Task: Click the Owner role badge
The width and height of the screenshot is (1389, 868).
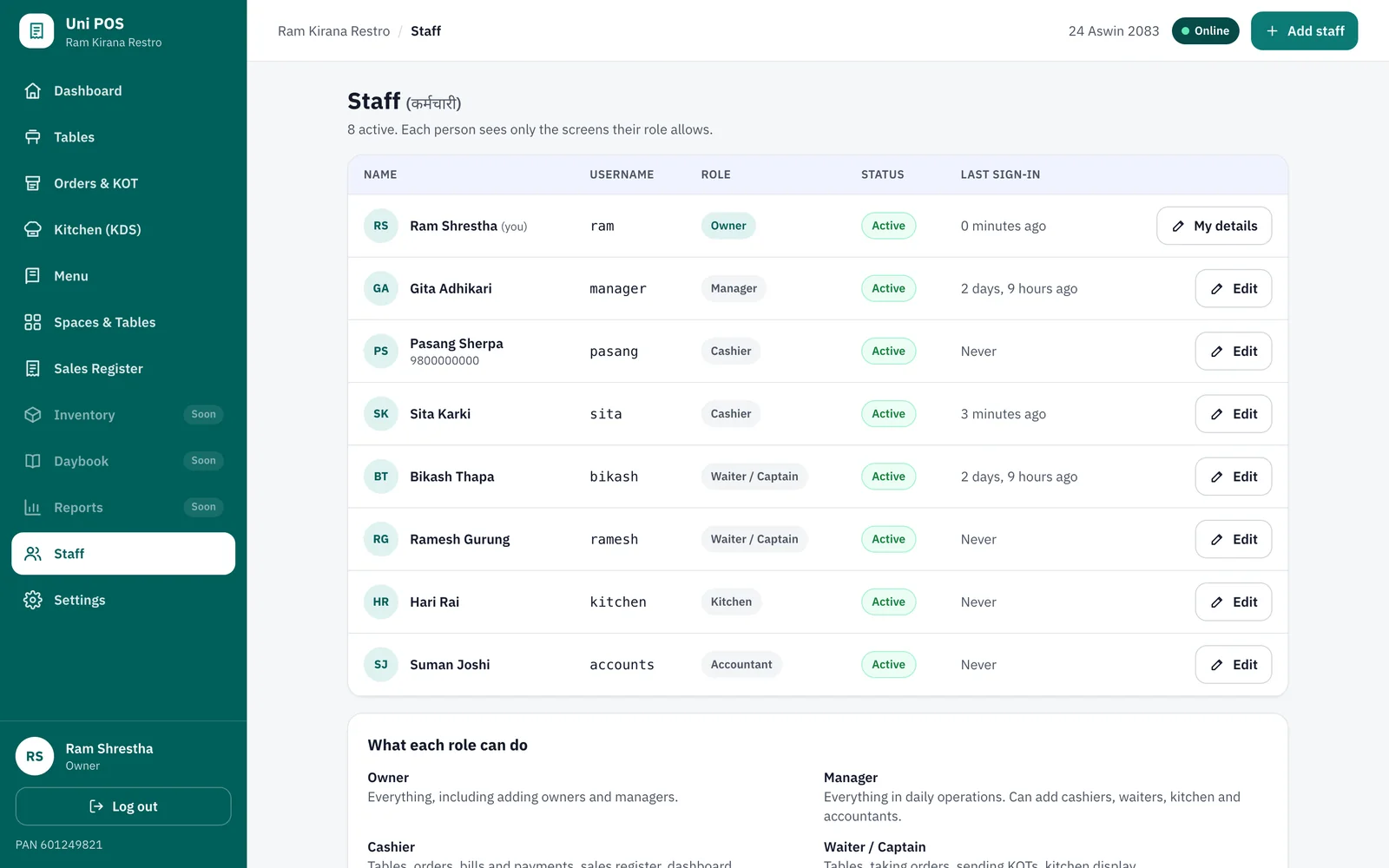Action: coord(728,226)
